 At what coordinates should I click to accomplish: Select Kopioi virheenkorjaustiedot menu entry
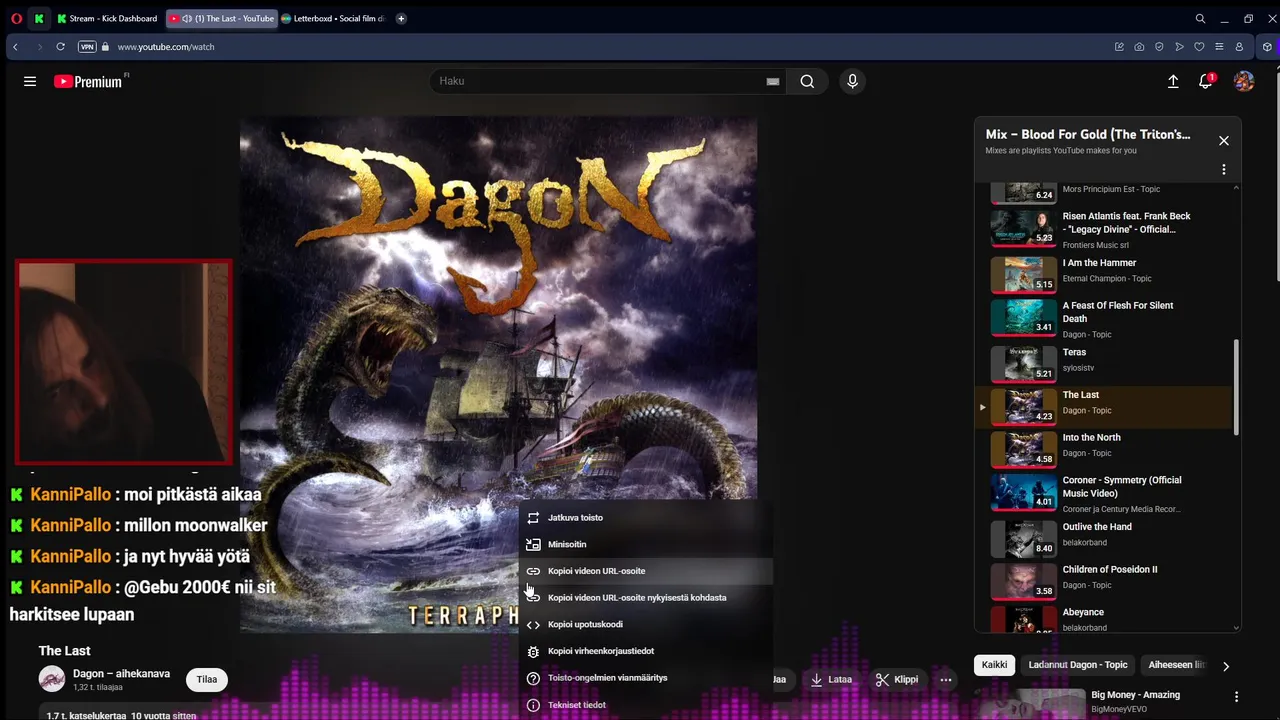click(x=645, y=651)
